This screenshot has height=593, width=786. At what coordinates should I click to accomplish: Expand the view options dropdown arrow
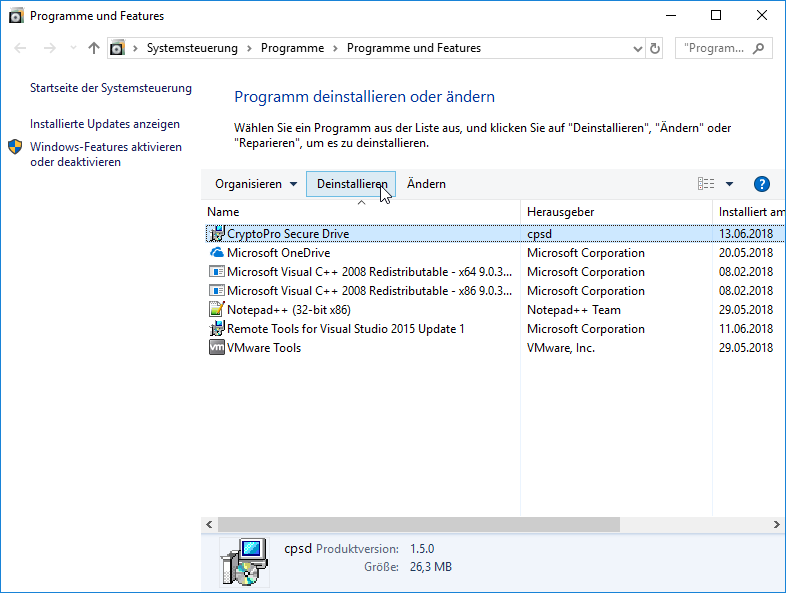(729, 184)
